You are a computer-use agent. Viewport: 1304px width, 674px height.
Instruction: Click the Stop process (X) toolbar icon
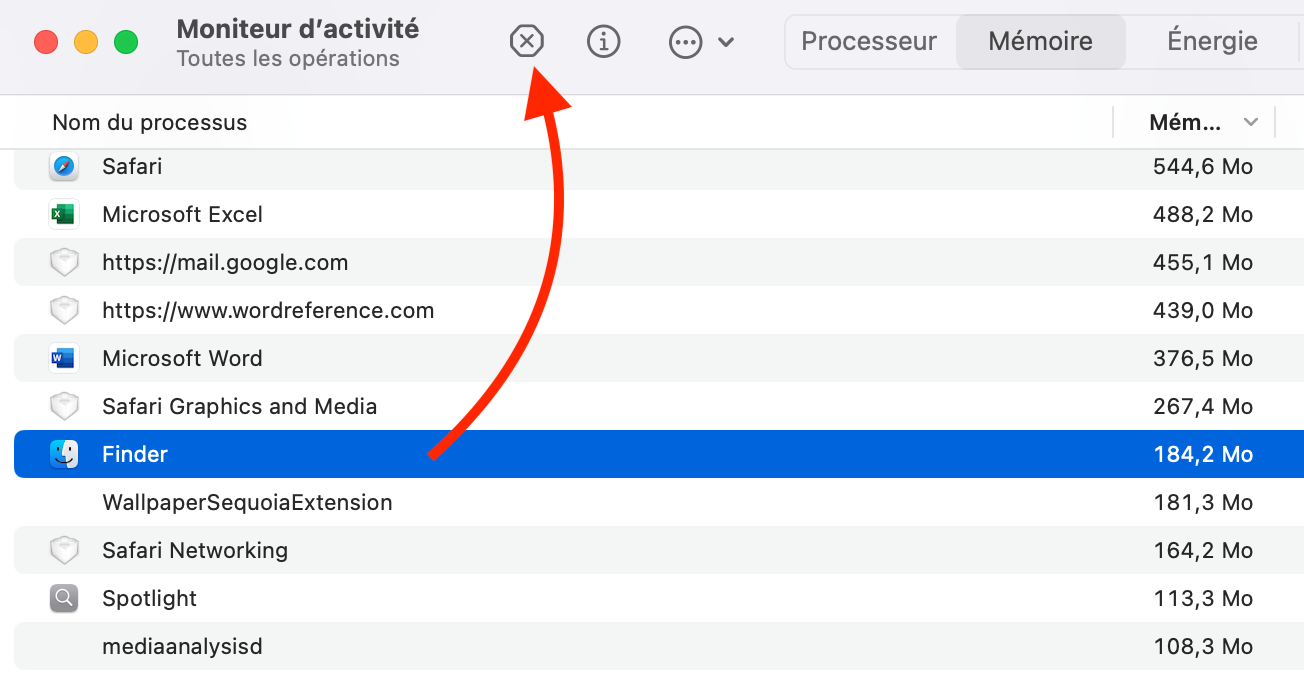(x=527, y=42)
